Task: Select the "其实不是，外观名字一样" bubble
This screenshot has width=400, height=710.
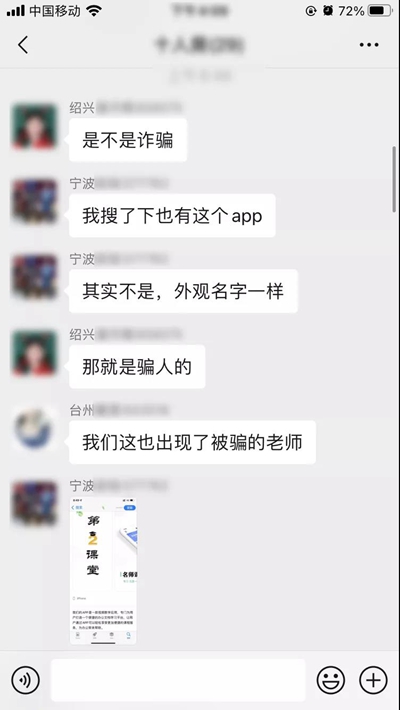Action: (x=183, y=291)
